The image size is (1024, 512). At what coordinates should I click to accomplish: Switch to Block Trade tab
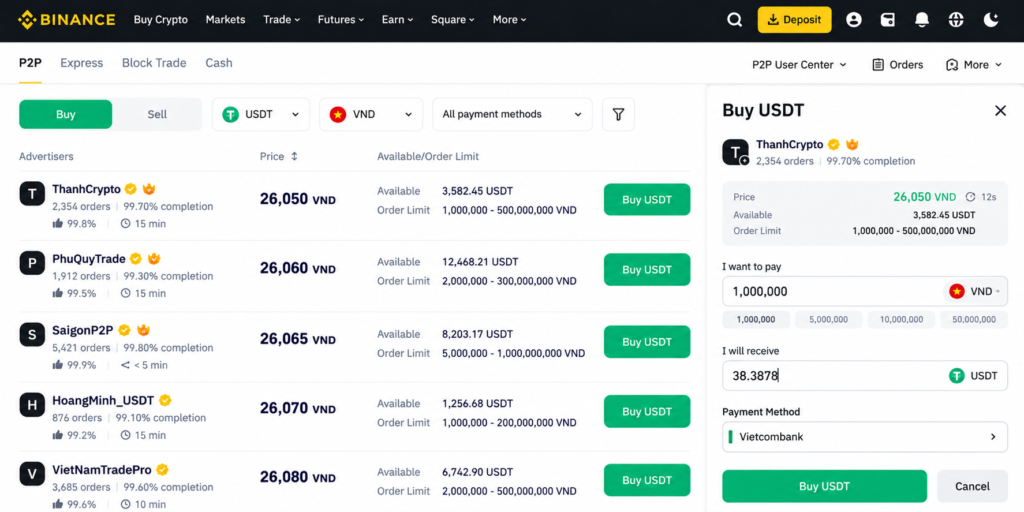(154, 63)
